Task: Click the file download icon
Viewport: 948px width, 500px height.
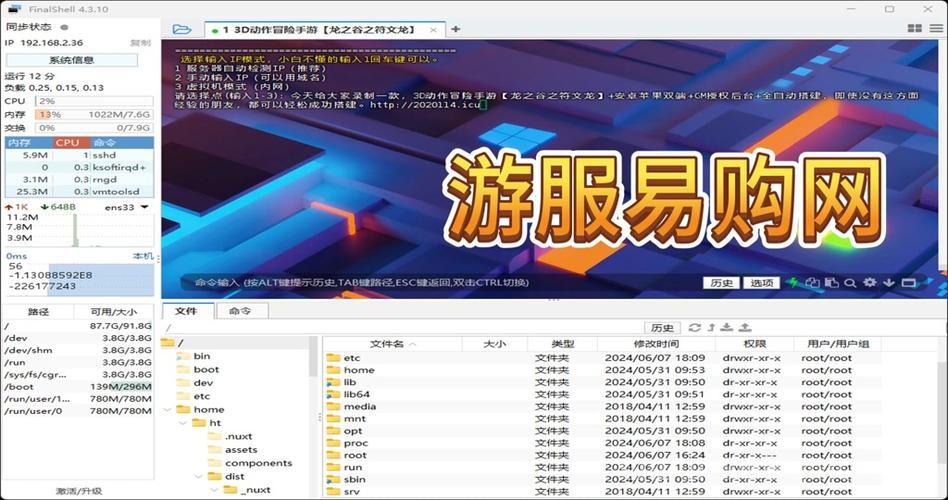Action: pos(727,327)
